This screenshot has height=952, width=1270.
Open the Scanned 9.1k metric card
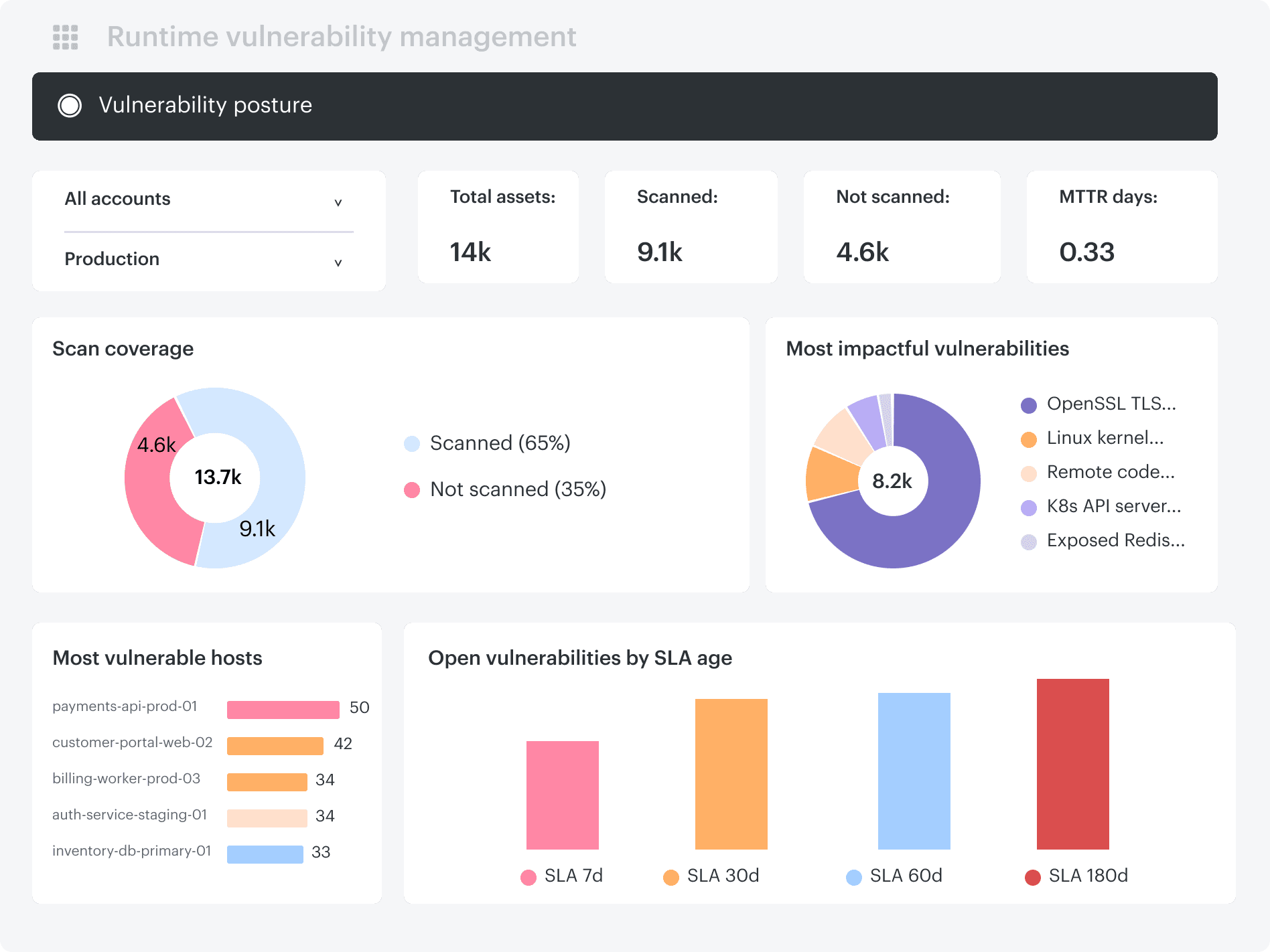[x=691, y=227]
